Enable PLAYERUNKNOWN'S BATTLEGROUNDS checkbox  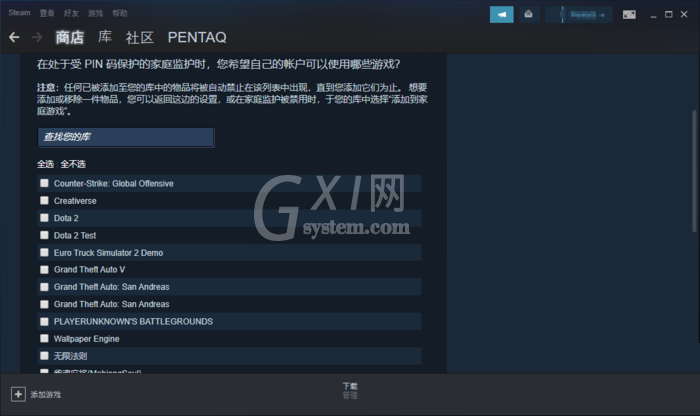(x=44, y=321)
